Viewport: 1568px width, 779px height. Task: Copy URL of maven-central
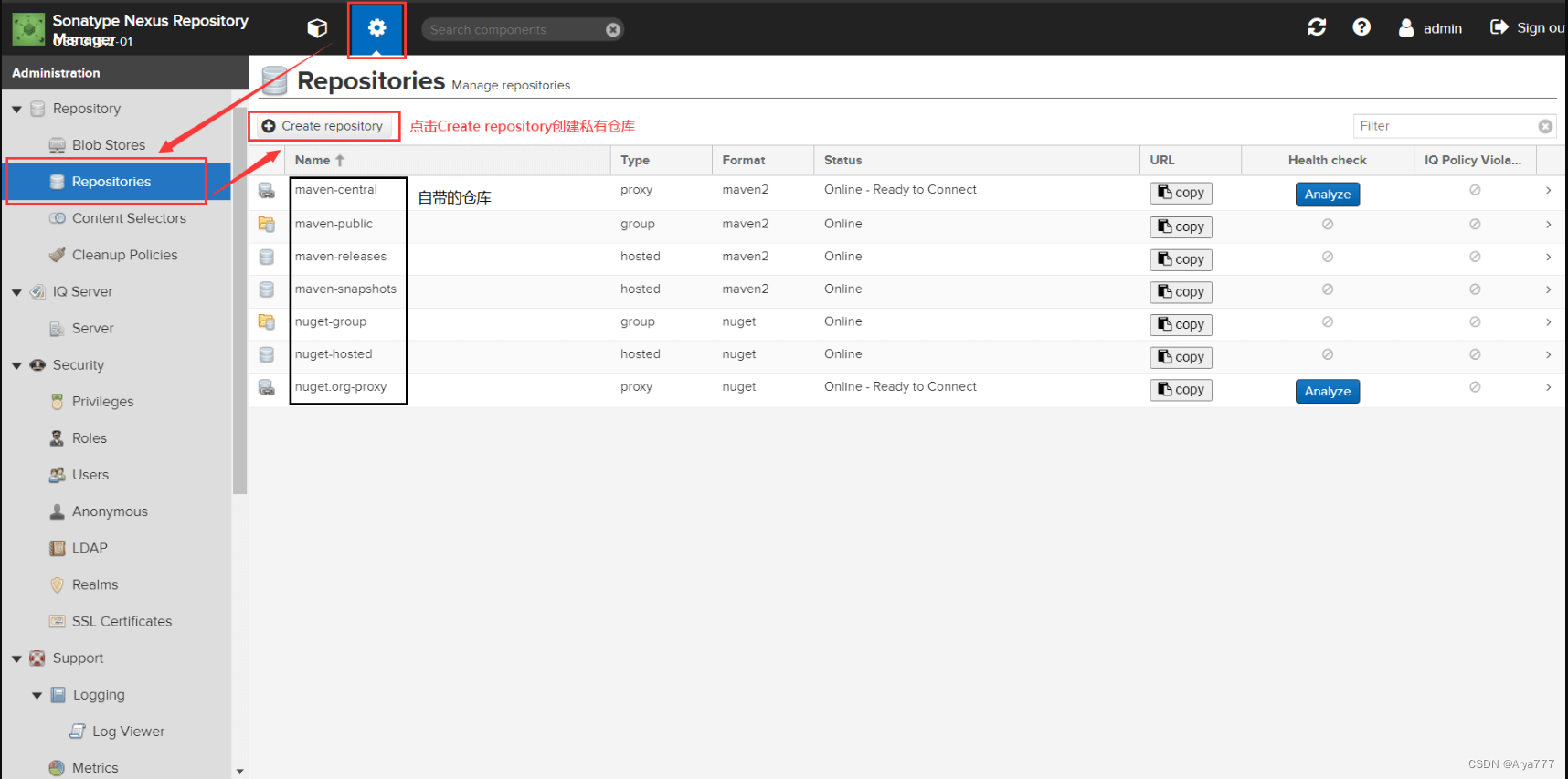pos(1181,193)
